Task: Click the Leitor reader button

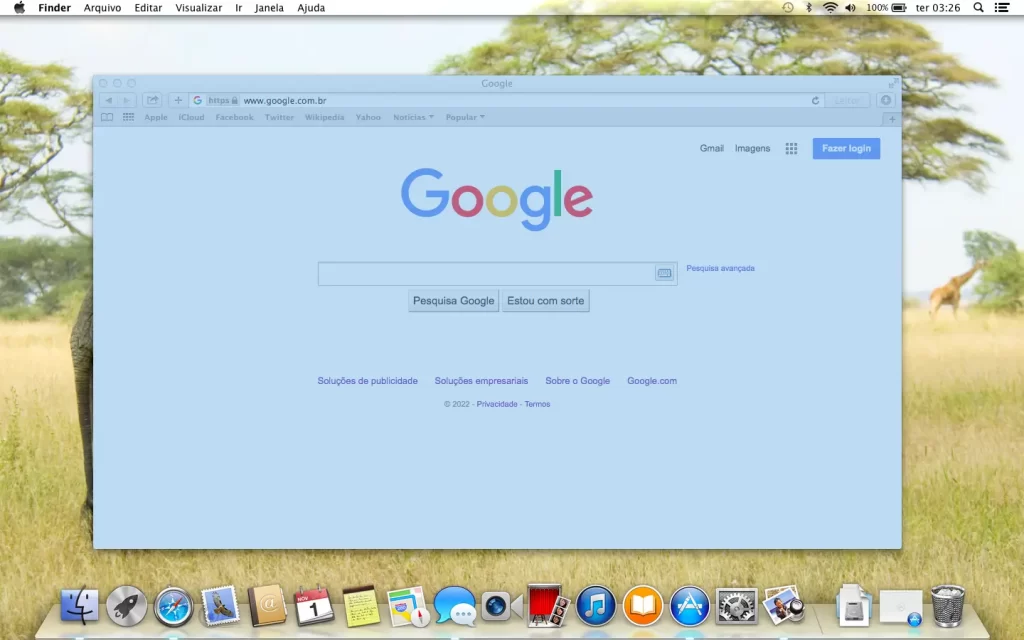Action: pos(847,101)
